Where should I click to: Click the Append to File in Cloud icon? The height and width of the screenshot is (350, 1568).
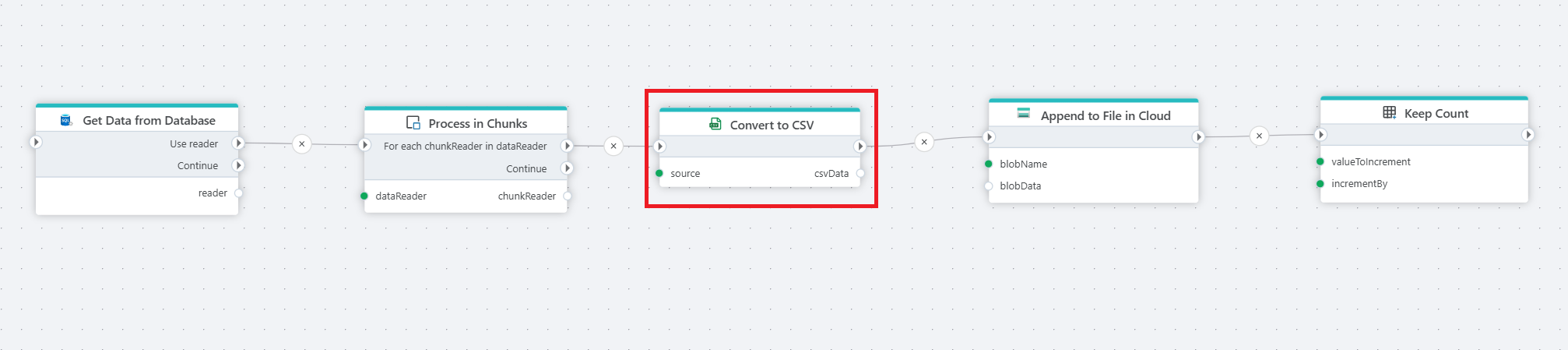(1024, 114)
